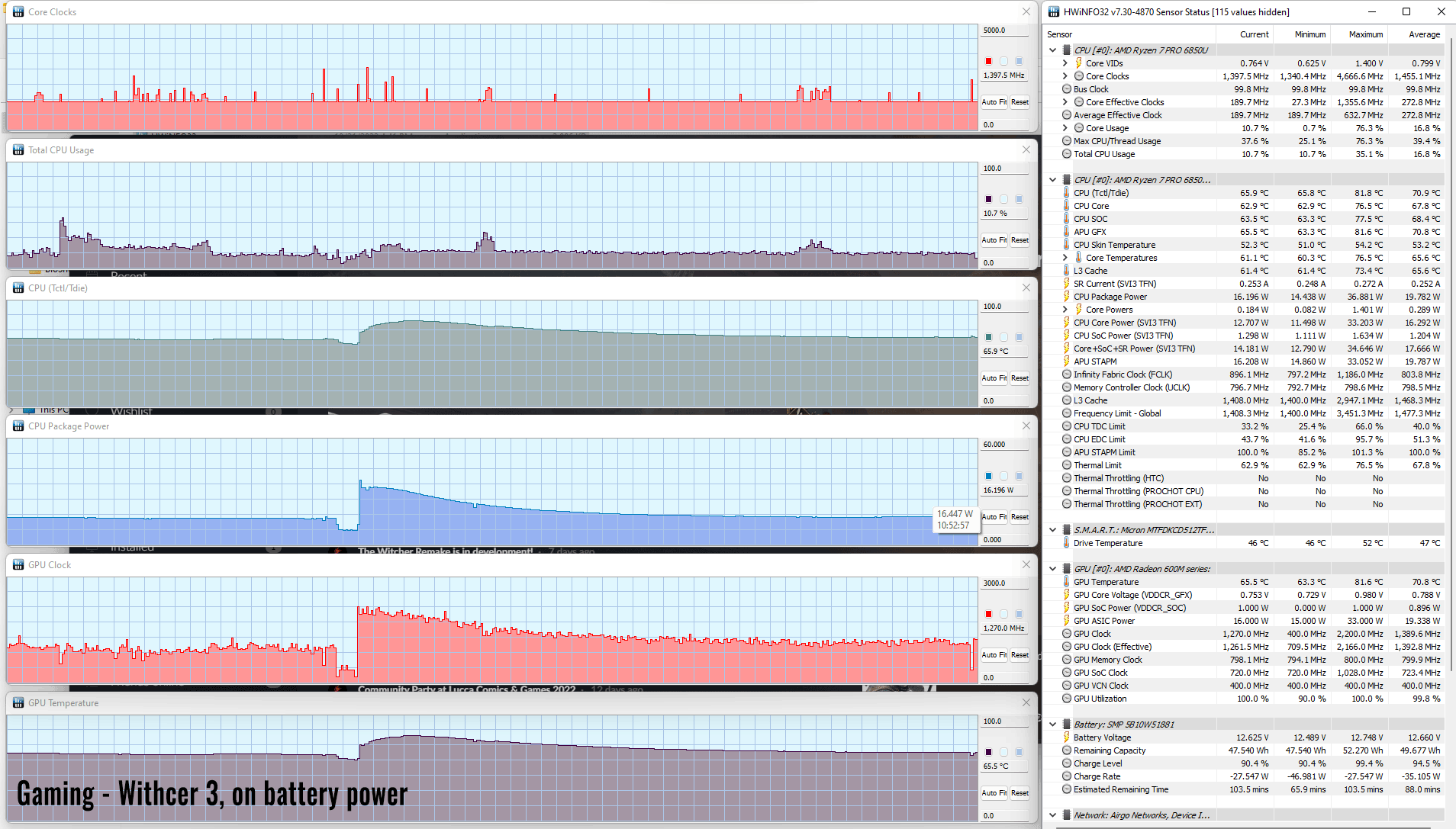
Task: Close the GPU Temperature graph window
Action: 1026,703
